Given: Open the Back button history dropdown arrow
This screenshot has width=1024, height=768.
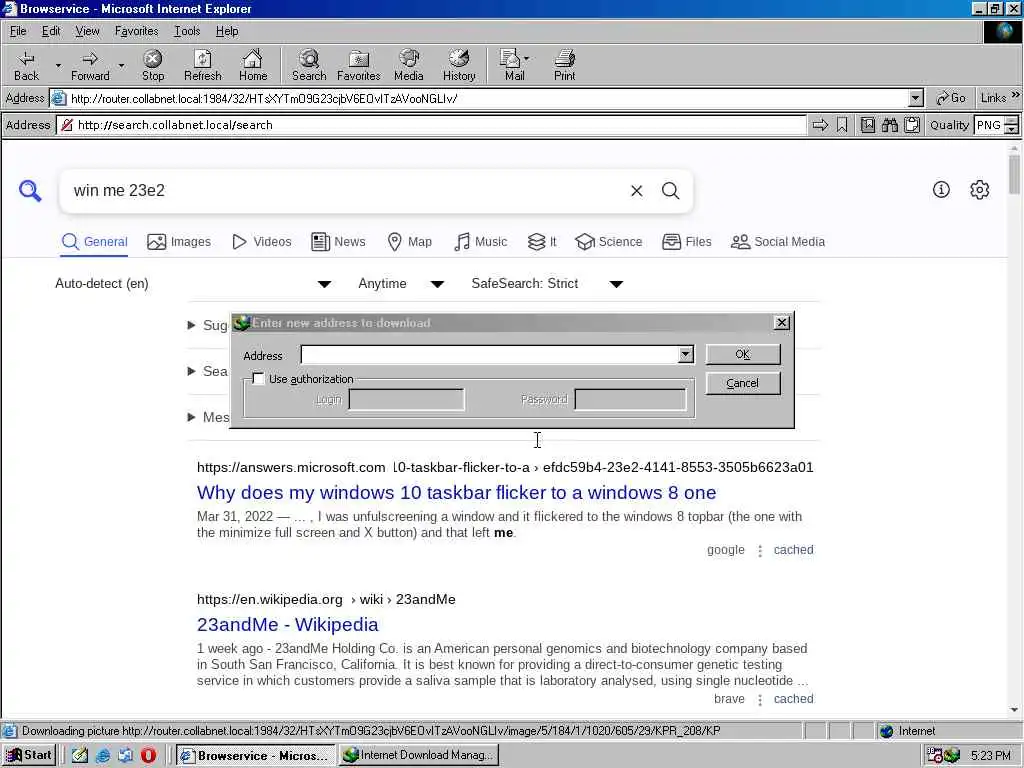Looking at the screenshot, I should (57, 65).
